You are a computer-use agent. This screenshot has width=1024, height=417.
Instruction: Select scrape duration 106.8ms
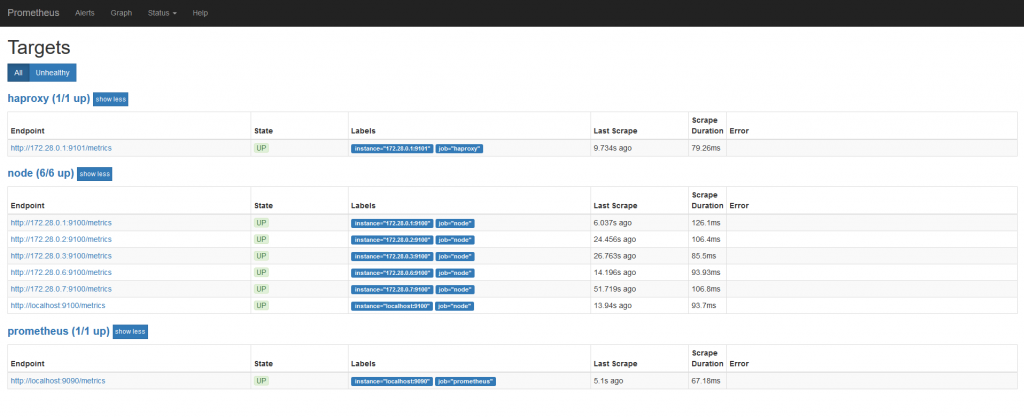click(704, 289)
